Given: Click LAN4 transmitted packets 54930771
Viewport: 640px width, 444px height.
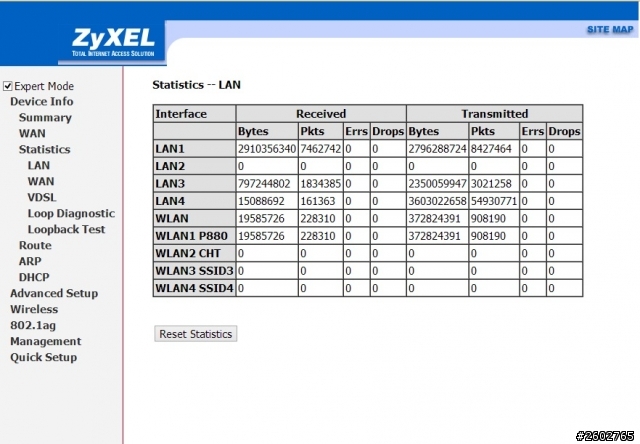Looking at the screenshot, I should 494,201.
